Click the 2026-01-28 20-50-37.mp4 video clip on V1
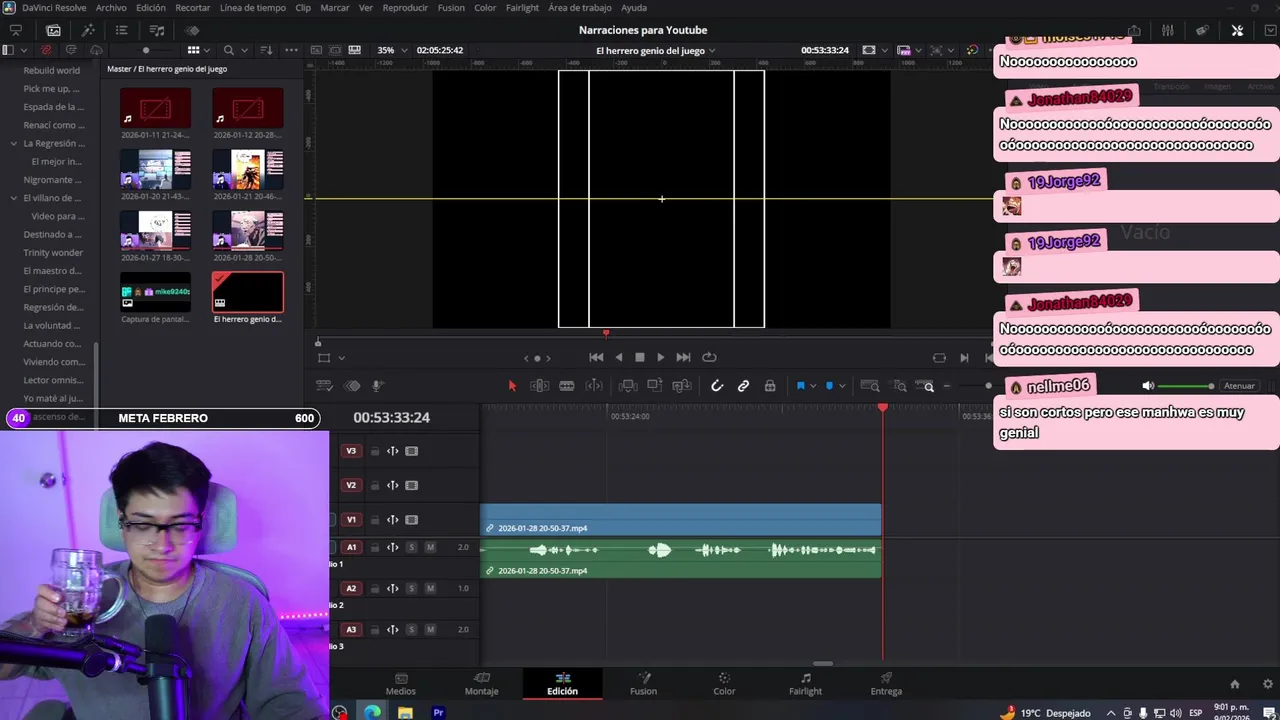This screenshot has width=1280, height=720. pyautogui.click(x=680, y=520)
